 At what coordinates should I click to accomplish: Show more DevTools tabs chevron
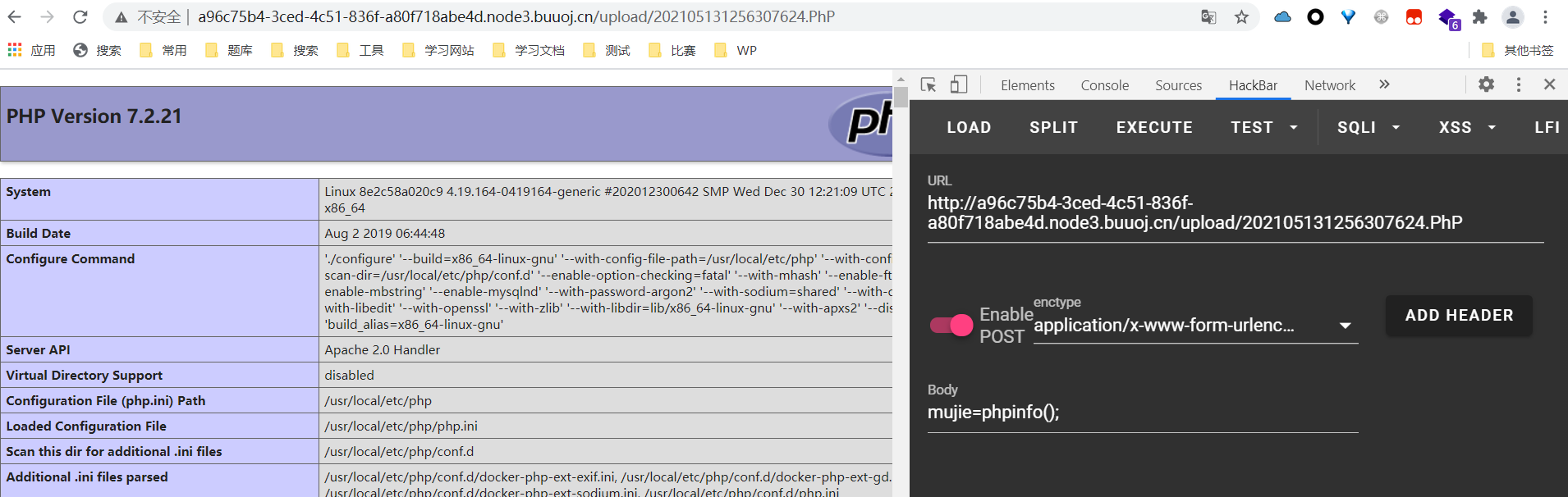[x=1384, y=84]
